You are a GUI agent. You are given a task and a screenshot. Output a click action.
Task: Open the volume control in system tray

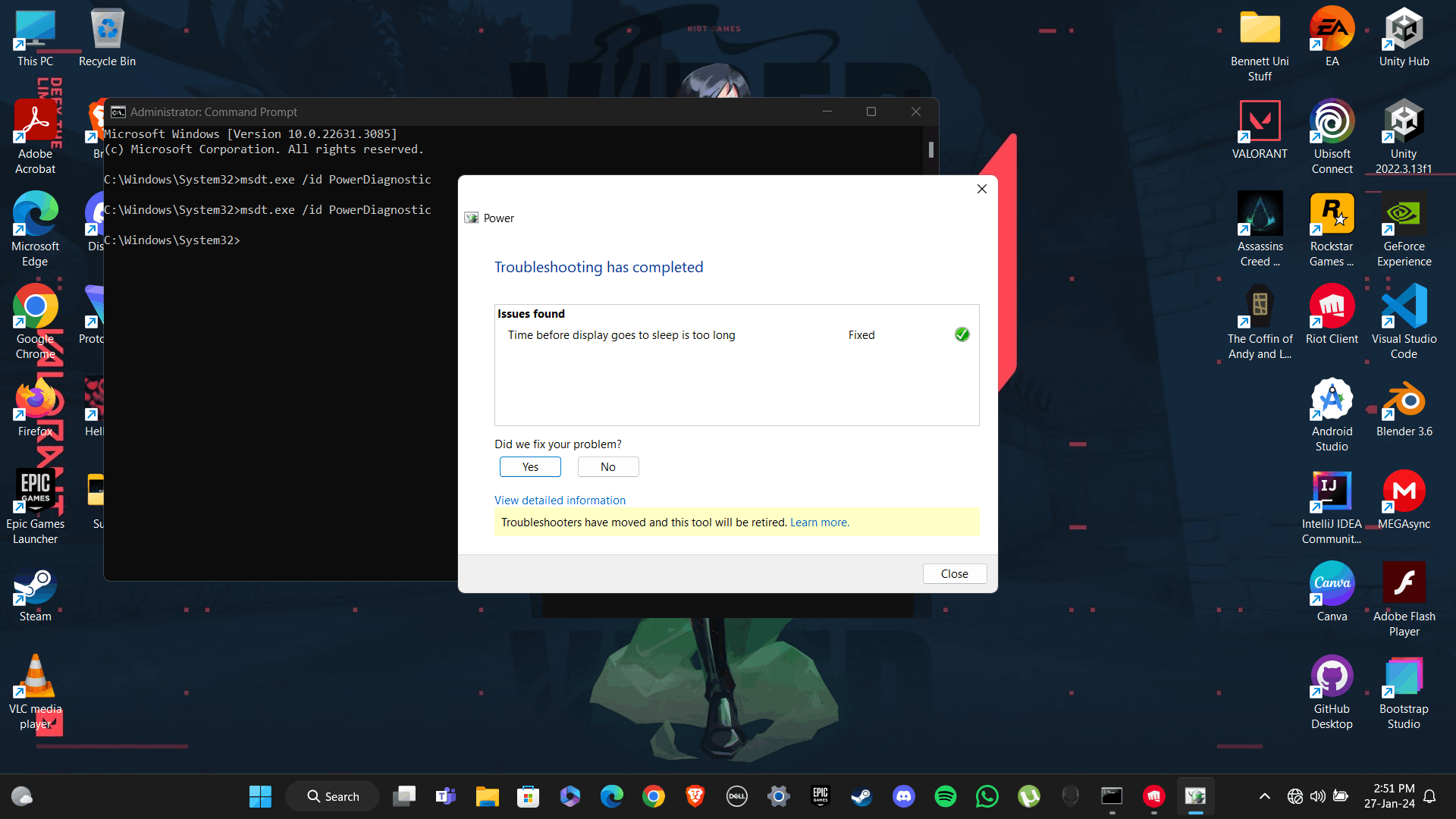[x=1318, y=796]
